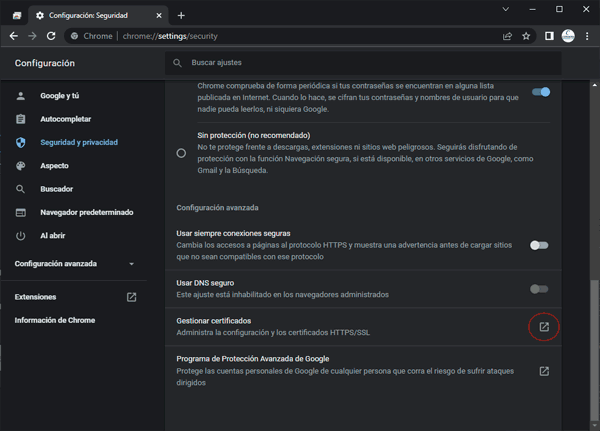Open the profile avatar menu
Screen dimensions: 600x431
(x=568, y=36)
